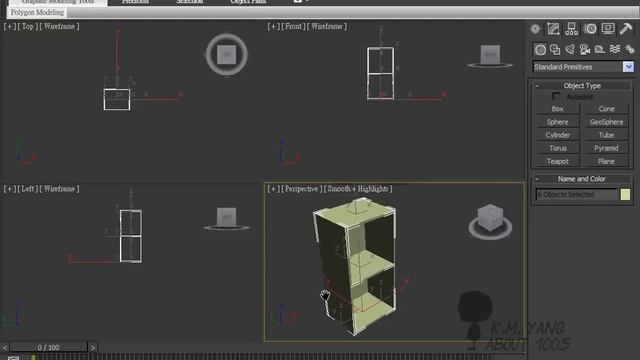
Task: Create a GeoSphere primitive
Action: tap(606, 122)
